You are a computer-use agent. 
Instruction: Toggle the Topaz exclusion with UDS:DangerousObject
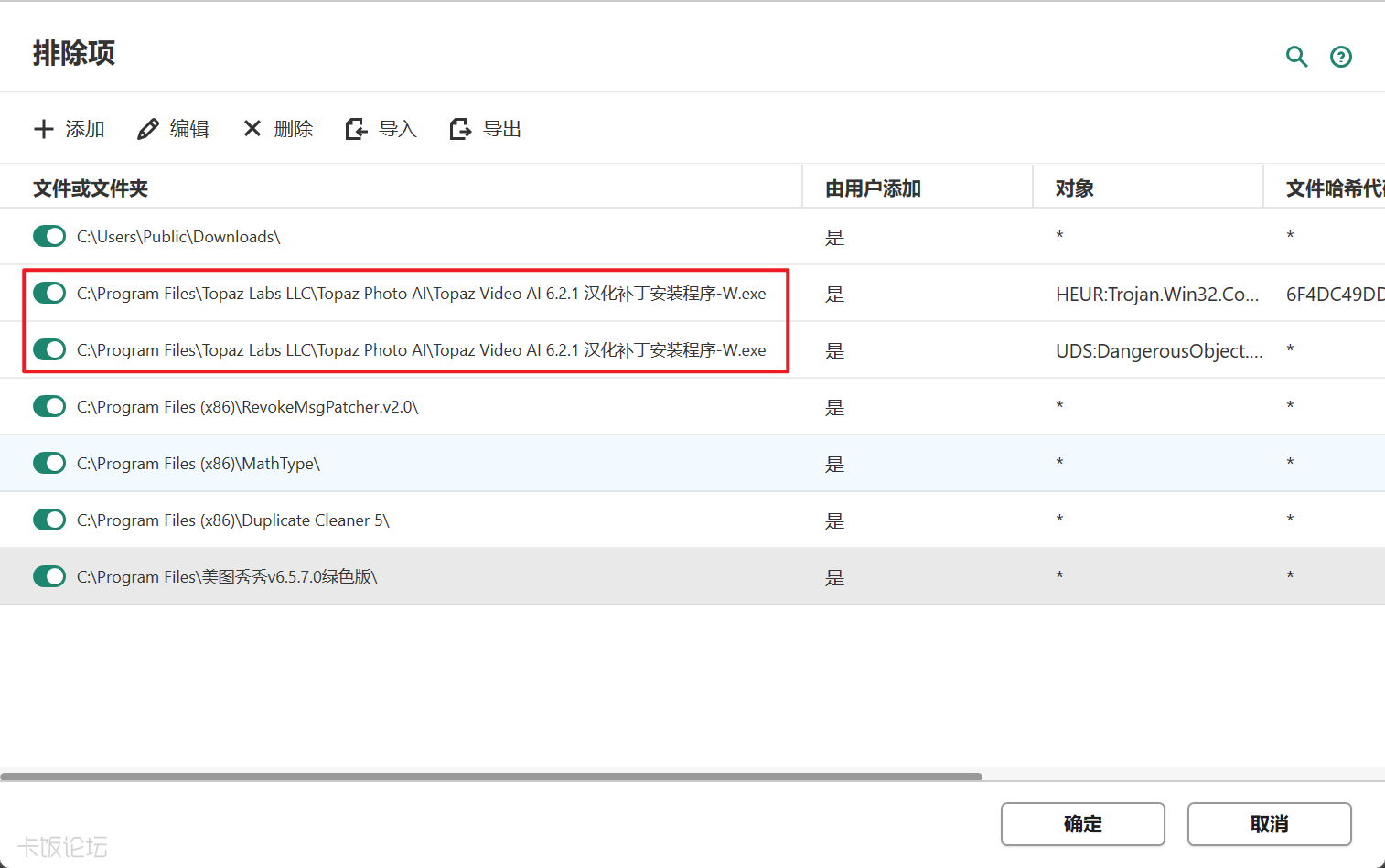tap(49, 349)
